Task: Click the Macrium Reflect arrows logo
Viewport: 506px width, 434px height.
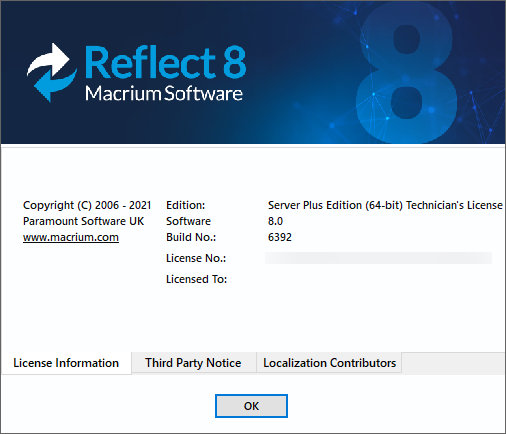Action: [52, 72]
